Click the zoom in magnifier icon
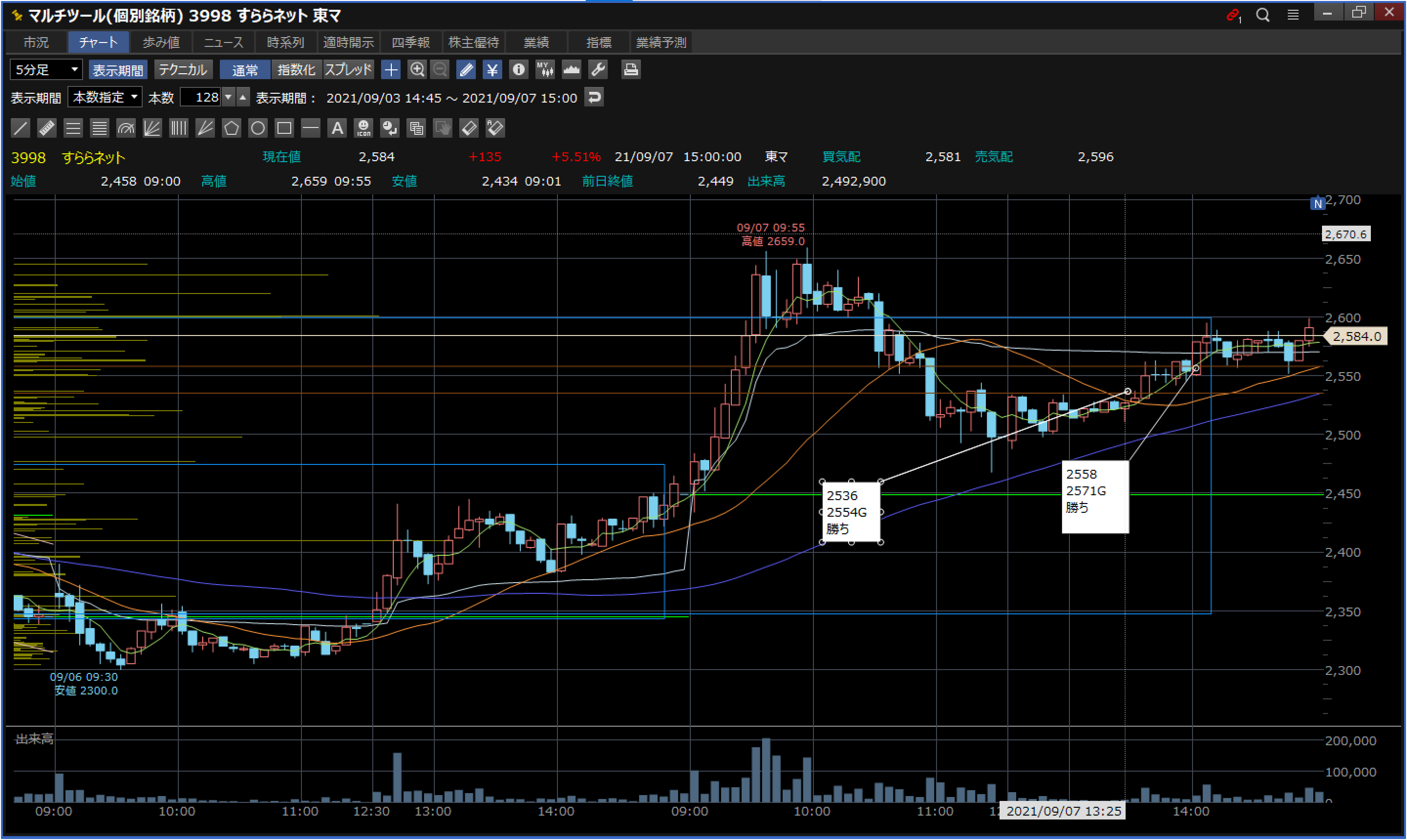The height and width of the screenshot is (840, 1407). pyautogui.click(x=417, y=70)
